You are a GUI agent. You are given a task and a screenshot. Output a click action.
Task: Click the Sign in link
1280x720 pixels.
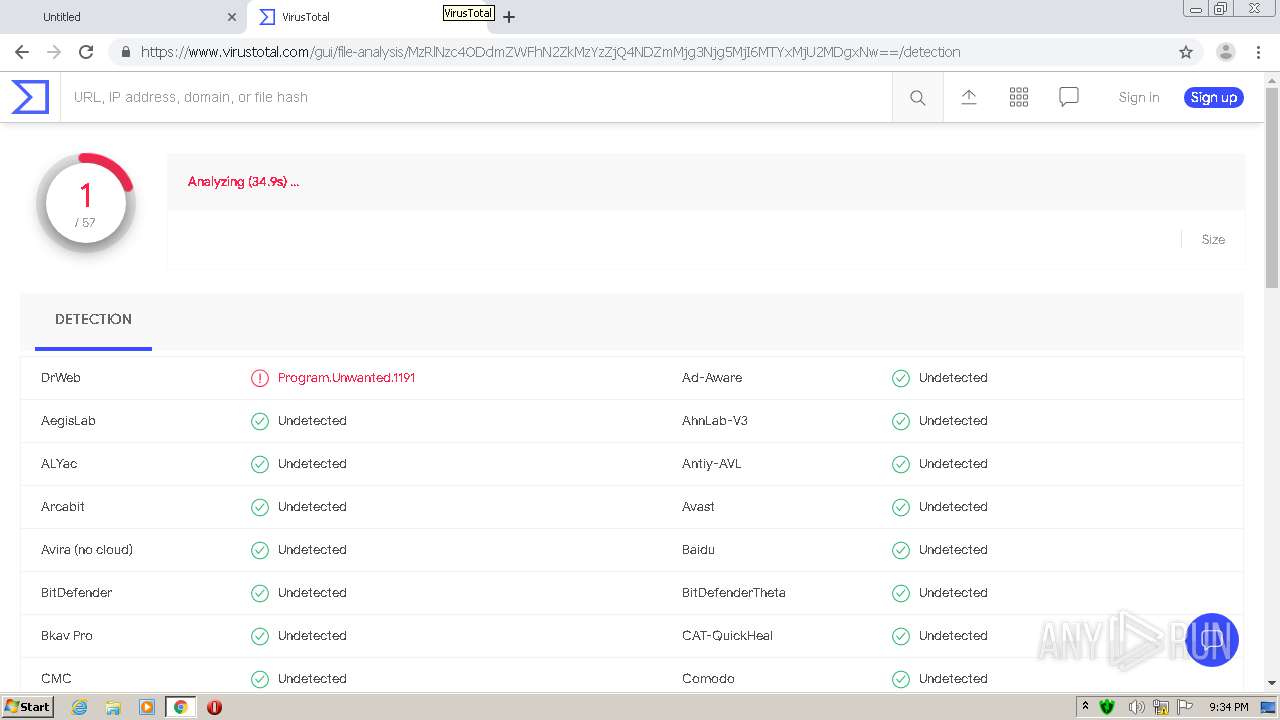(1139, 97)
